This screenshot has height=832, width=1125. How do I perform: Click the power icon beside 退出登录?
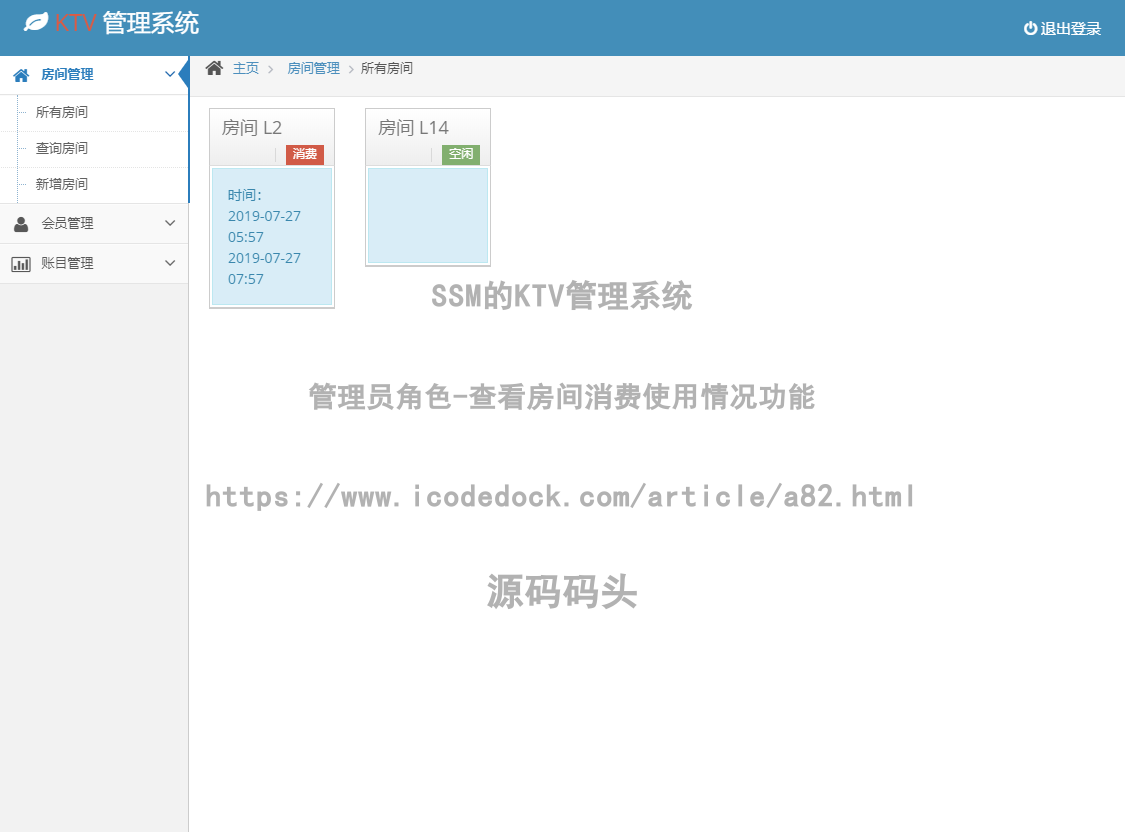coord(1030,28)
